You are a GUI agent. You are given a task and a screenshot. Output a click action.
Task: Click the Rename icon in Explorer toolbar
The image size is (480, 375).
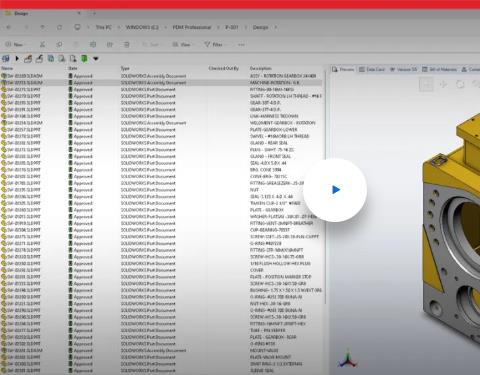[x=93, y=44]
